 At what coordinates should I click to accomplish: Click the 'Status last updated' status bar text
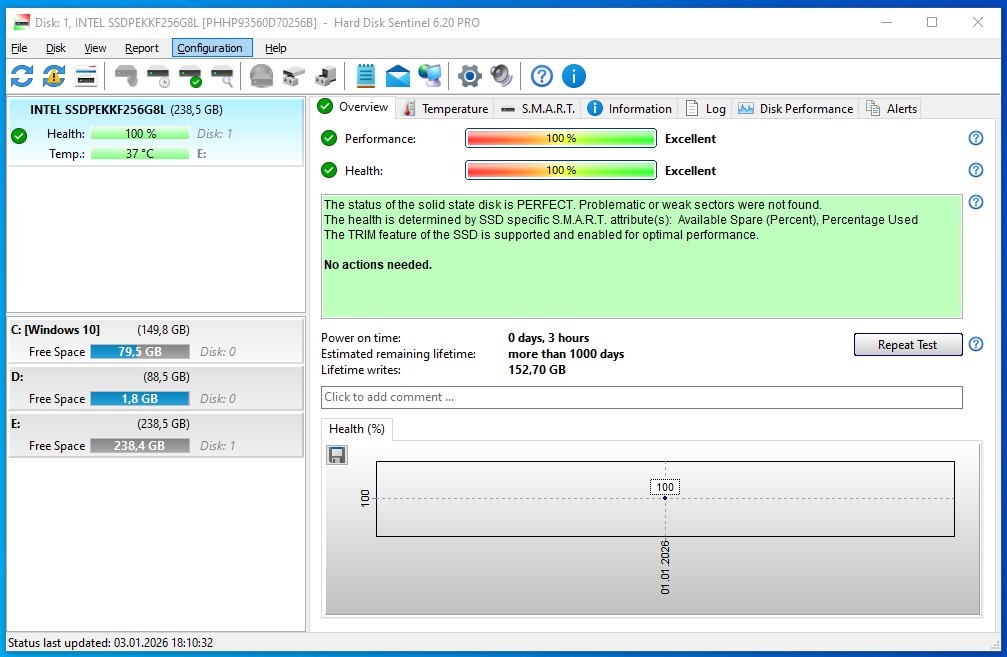click(x=110, y=642)
